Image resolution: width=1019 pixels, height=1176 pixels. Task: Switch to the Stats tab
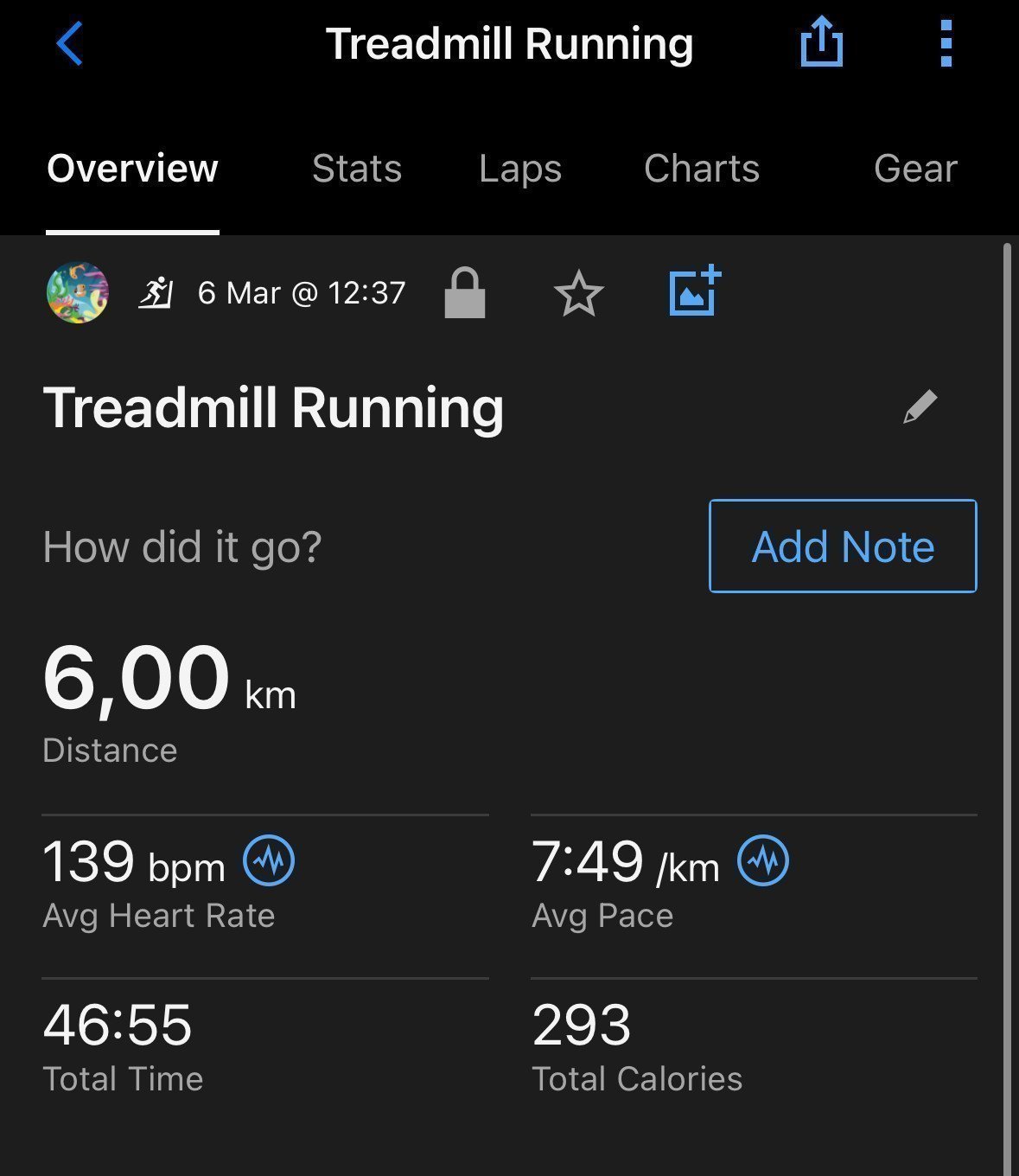(357, 169)
